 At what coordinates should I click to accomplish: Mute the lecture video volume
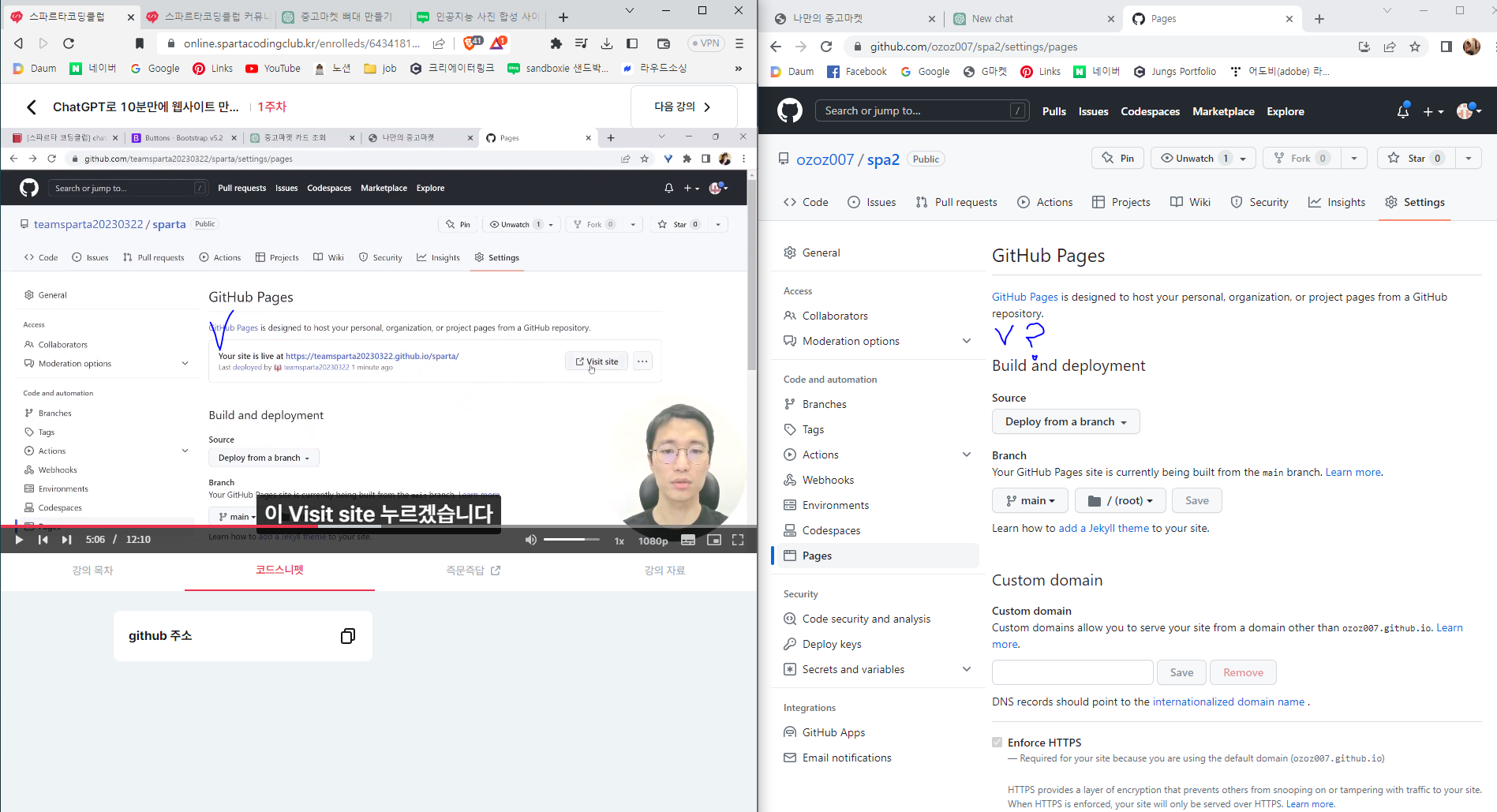click(531, 540)
